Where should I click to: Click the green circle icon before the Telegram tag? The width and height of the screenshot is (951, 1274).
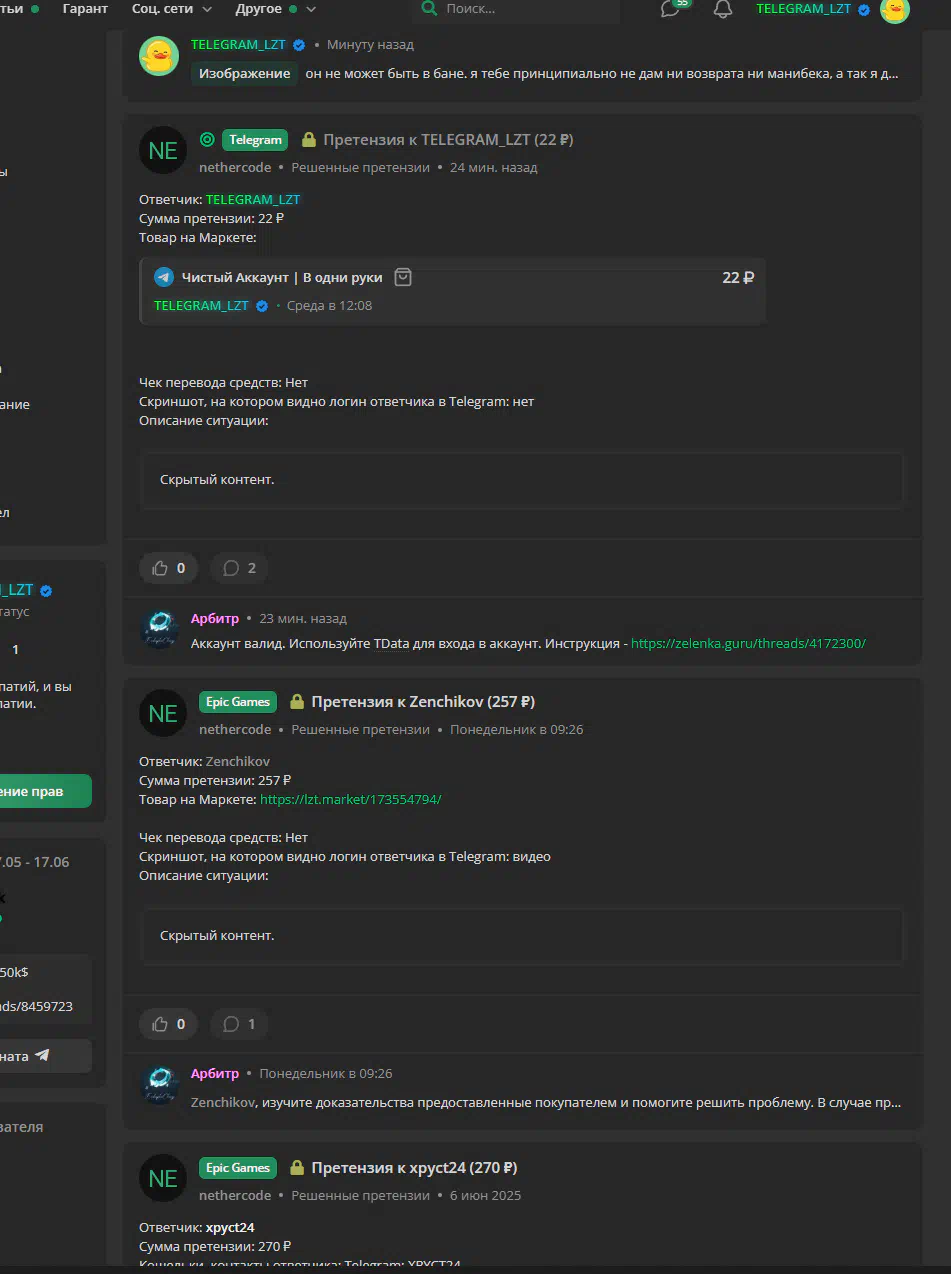pyautogui.click(x=207, y=140)
